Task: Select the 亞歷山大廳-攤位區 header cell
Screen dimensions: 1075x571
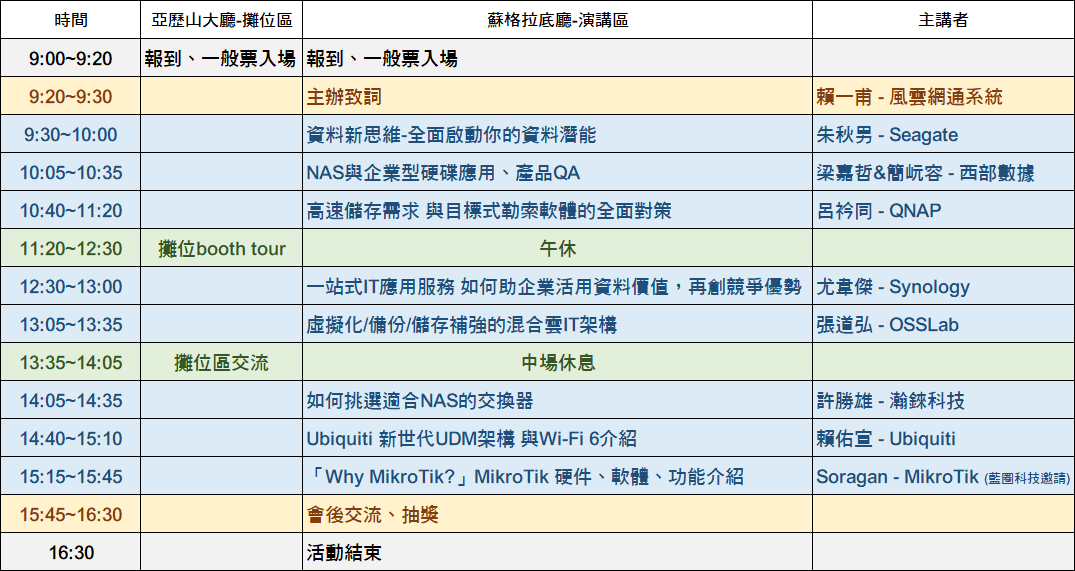Action: (221, 20)
